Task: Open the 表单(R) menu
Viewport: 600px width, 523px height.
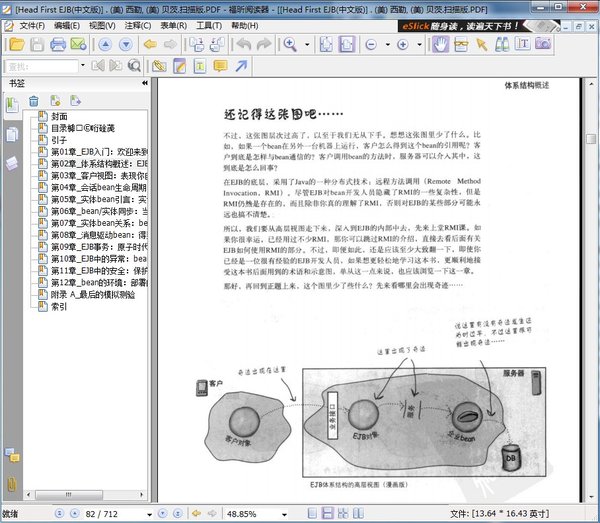Action: pyautogui.click(x=173, y=26)
